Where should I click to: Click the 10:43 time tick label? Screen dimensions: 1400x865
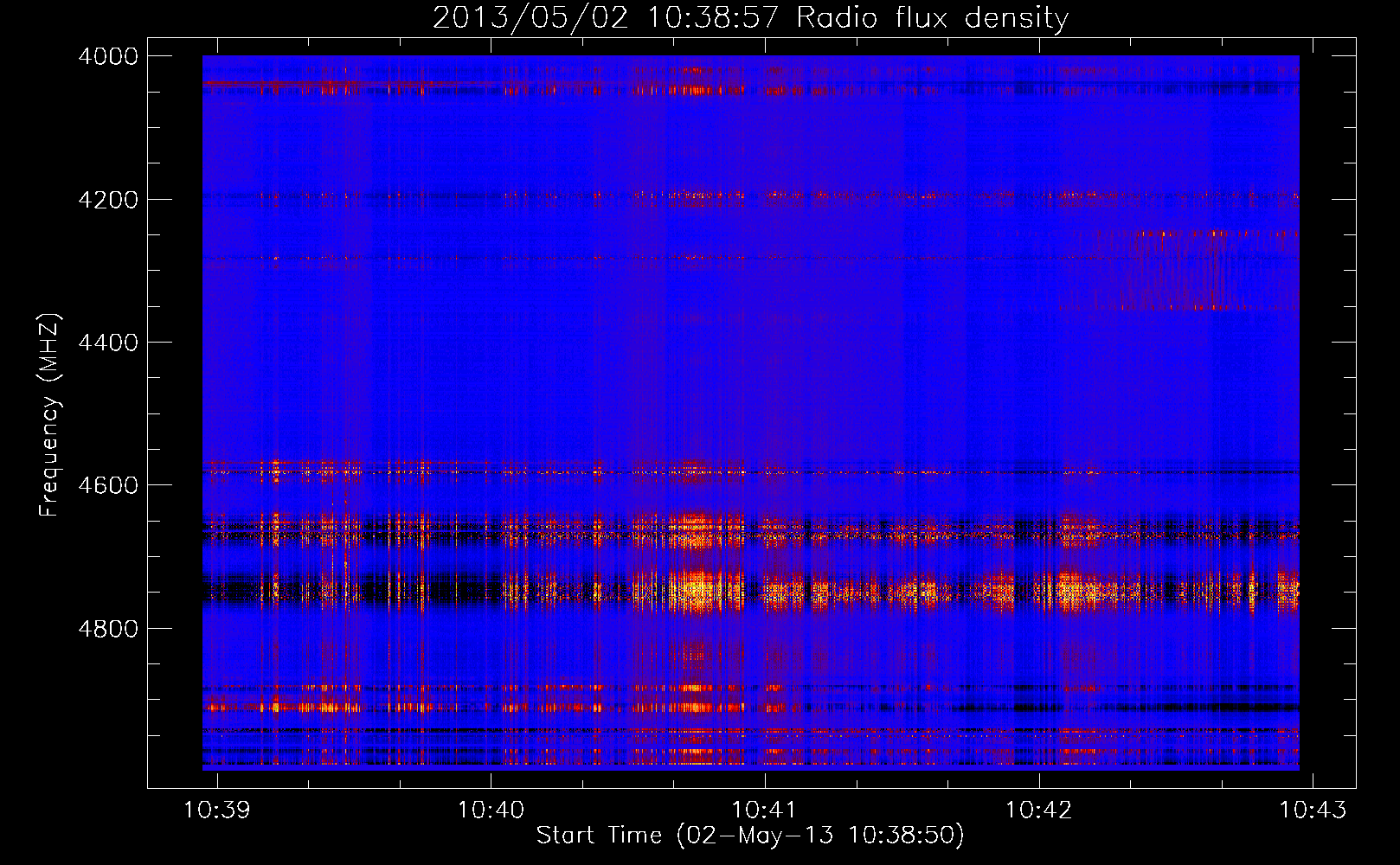pos(1313,810)
